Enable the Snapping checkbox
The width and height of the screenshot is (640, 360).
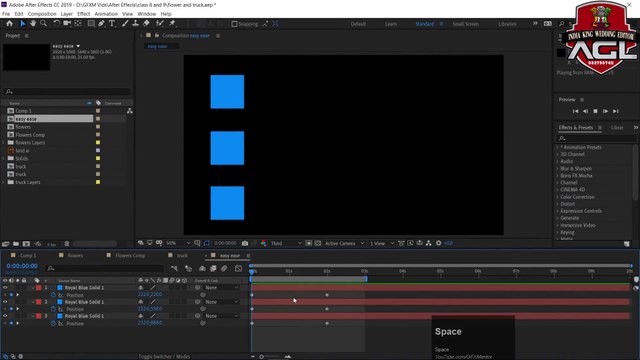(x=234, y=24)
